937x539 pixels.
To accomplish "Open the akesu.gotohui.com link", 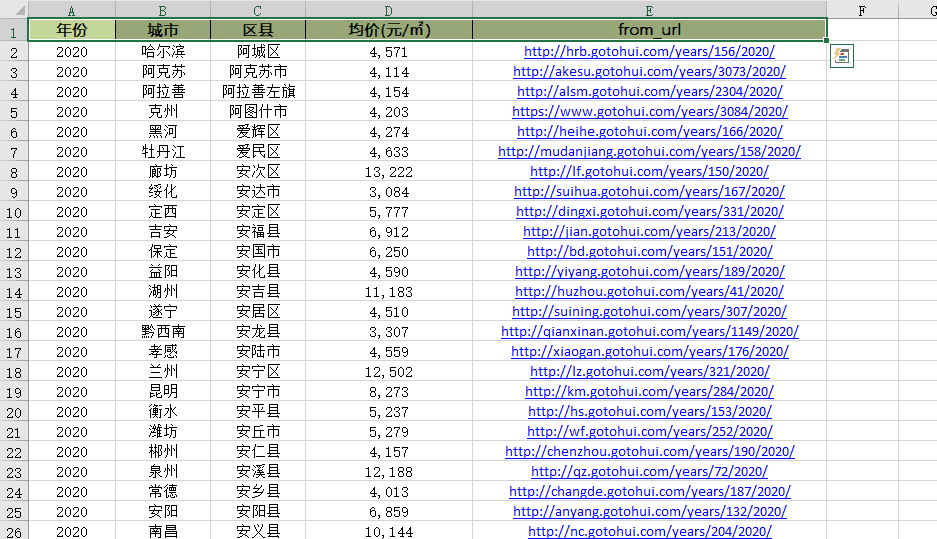I will [650, 72].
